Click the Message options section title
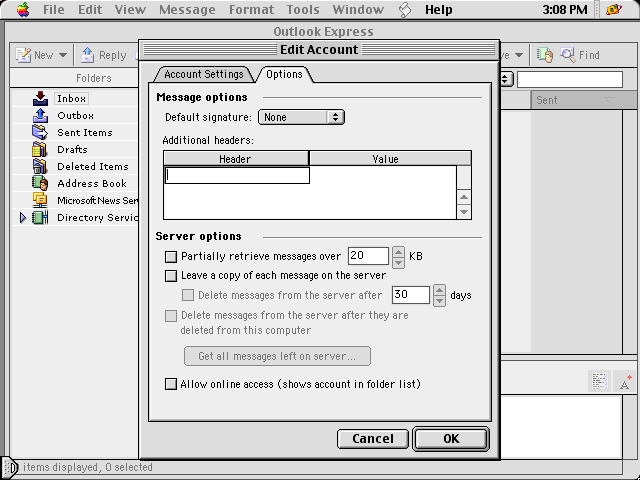The height and width of the screenshot is (480, 640). (x=202, y=97)
